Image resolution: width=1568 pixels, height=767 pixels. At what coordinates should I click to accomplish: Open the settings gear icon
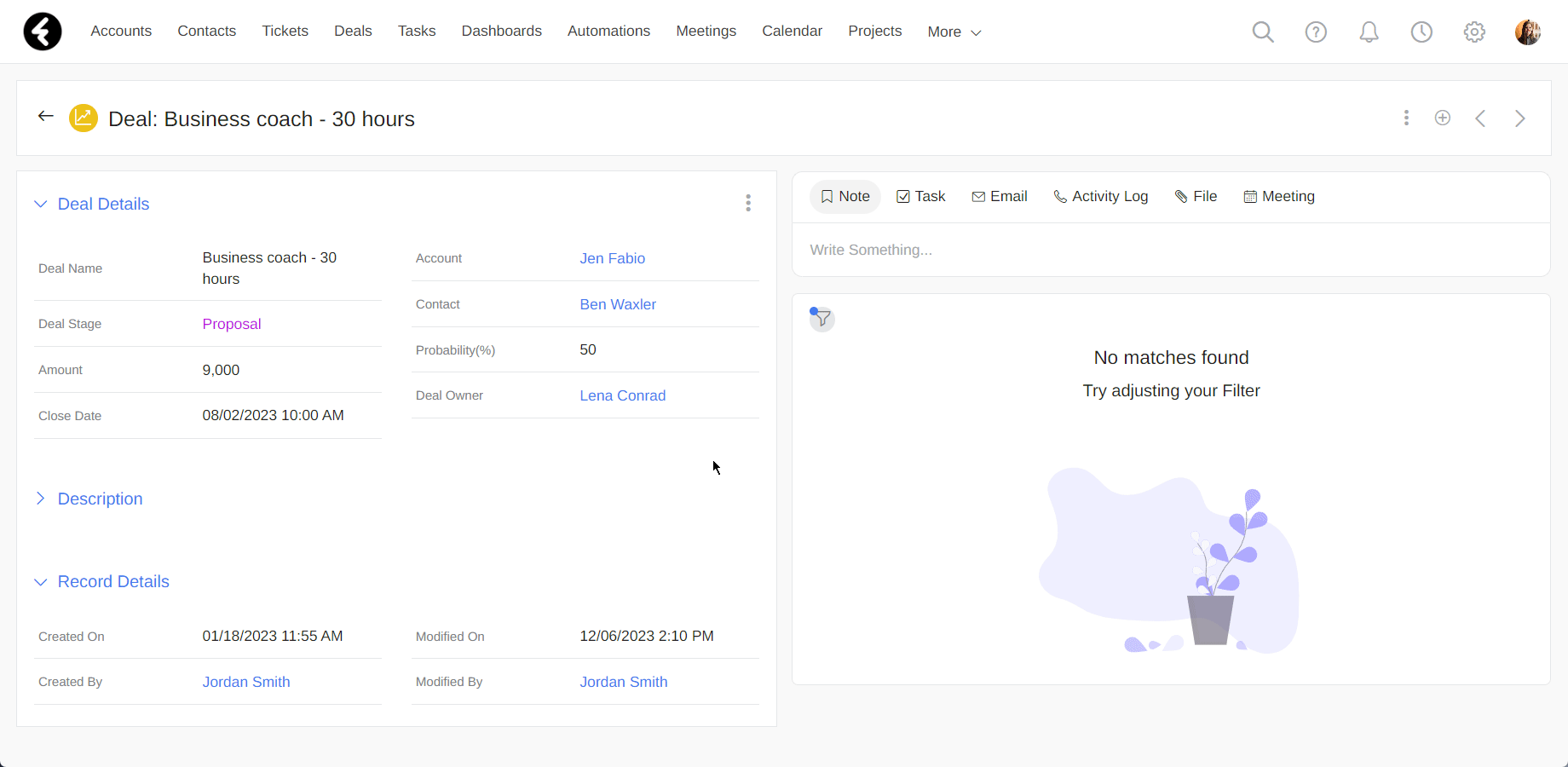1474,32
